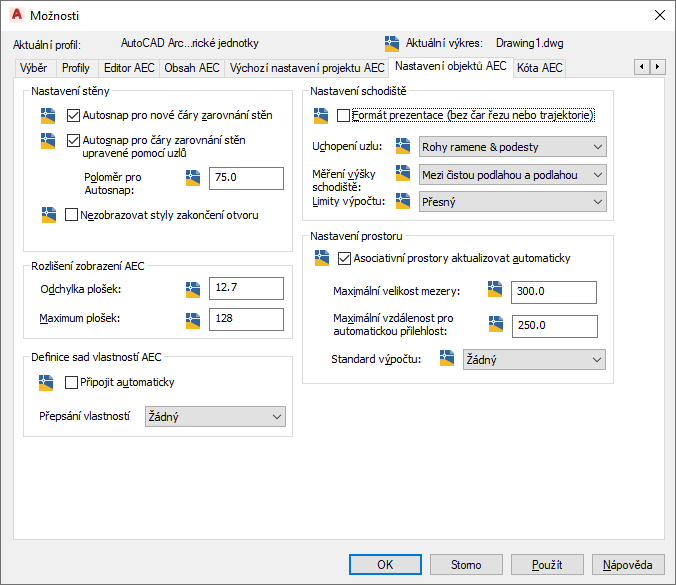Click drawing icon next to Aktuální výkres
The image size is (676, 585).
tap(391, 44)
